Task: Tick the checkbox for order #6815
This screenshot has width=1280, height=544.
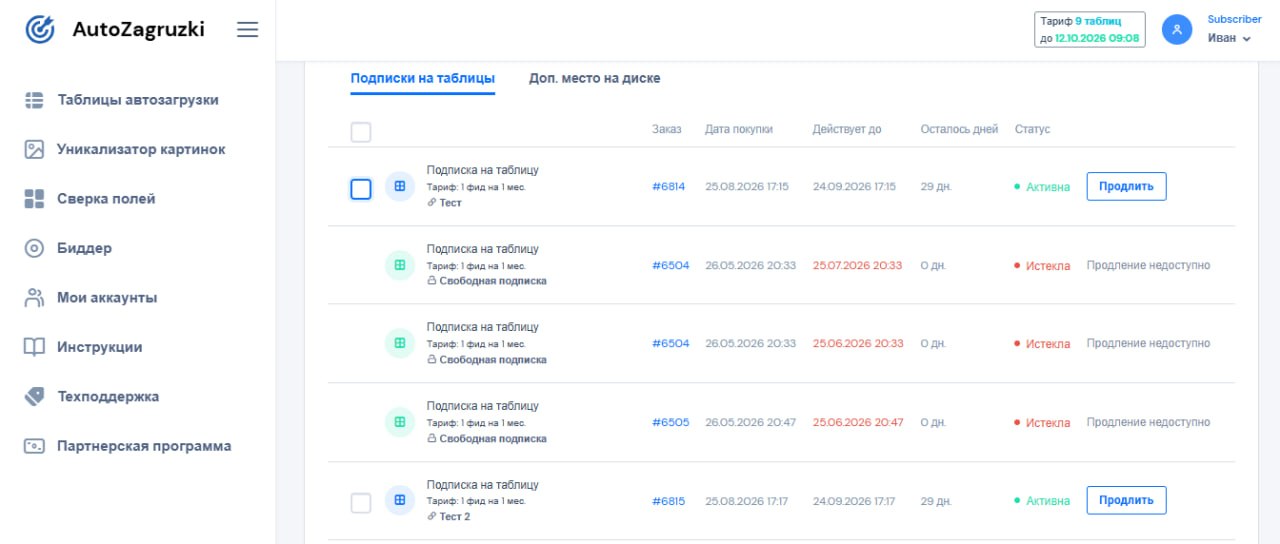Action: click(361, 503)
